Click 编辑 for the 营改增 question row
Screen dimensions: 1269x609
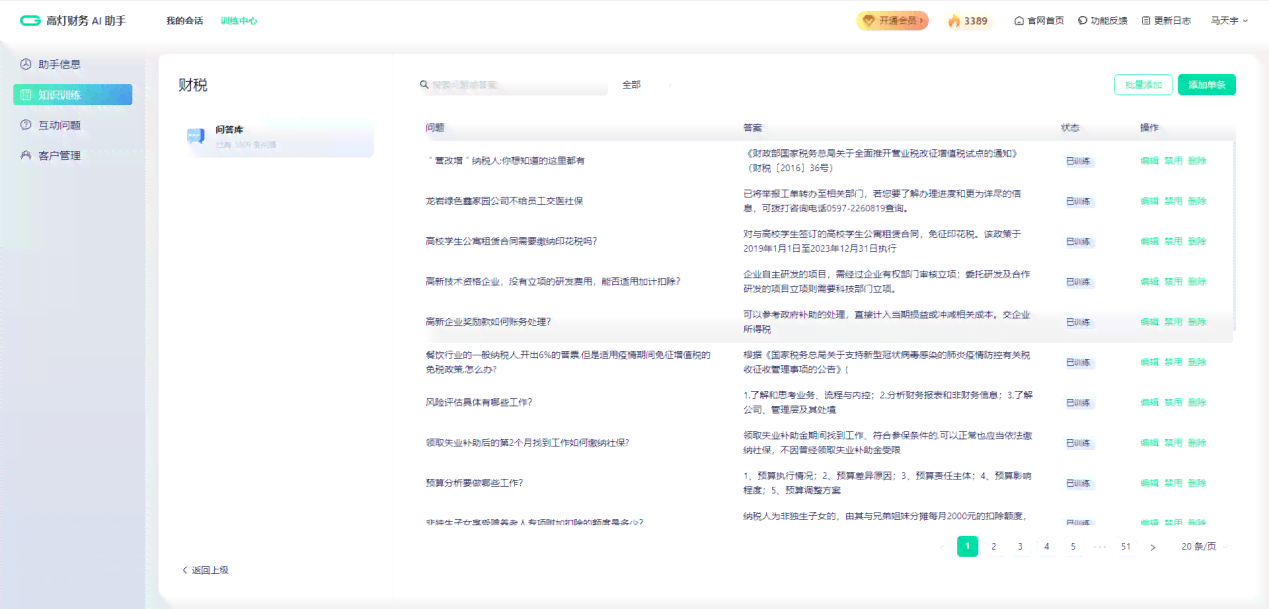pyautogui.click(x=1149, y=160)
